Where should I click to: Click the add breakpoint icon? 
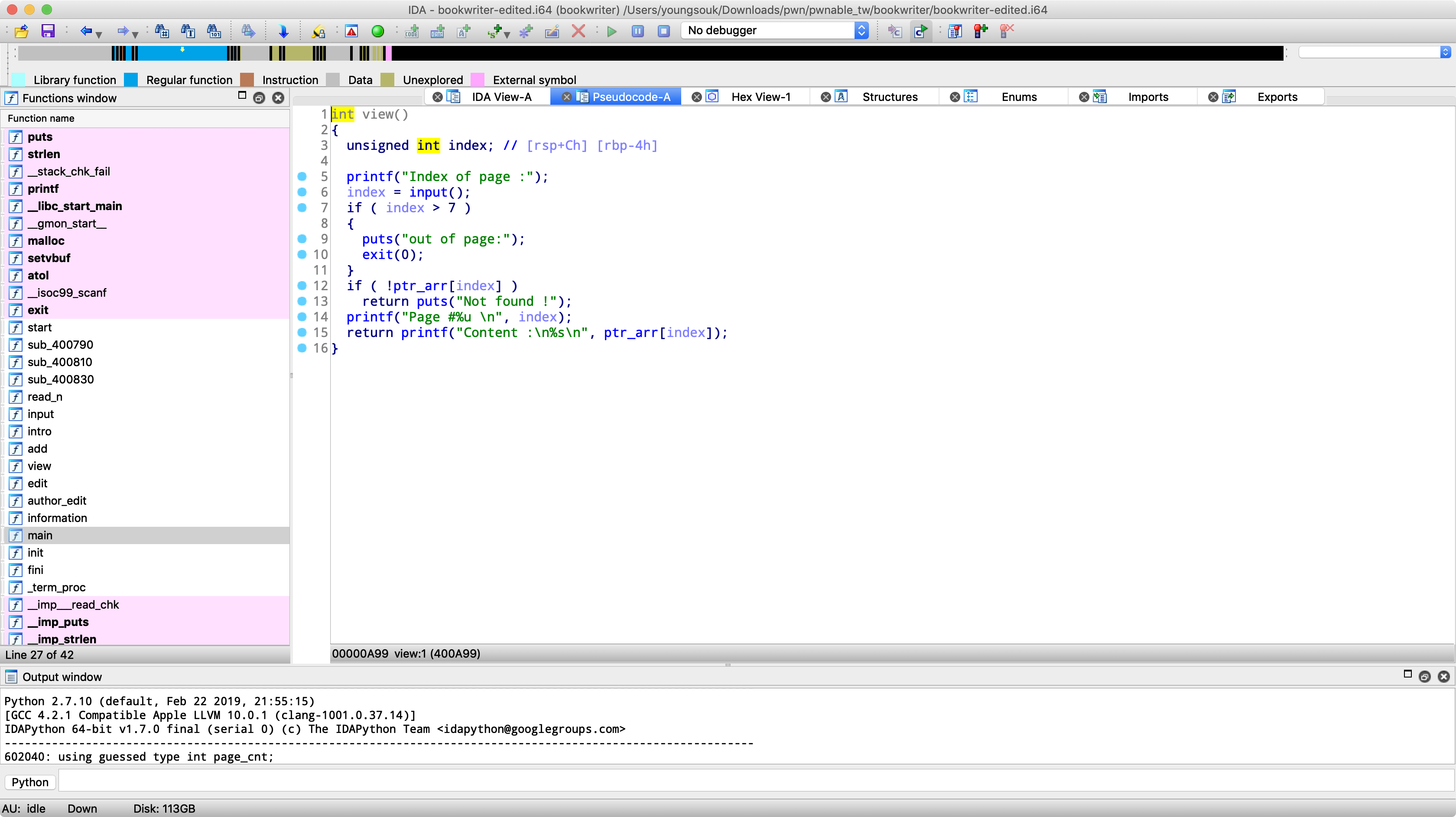981,31
